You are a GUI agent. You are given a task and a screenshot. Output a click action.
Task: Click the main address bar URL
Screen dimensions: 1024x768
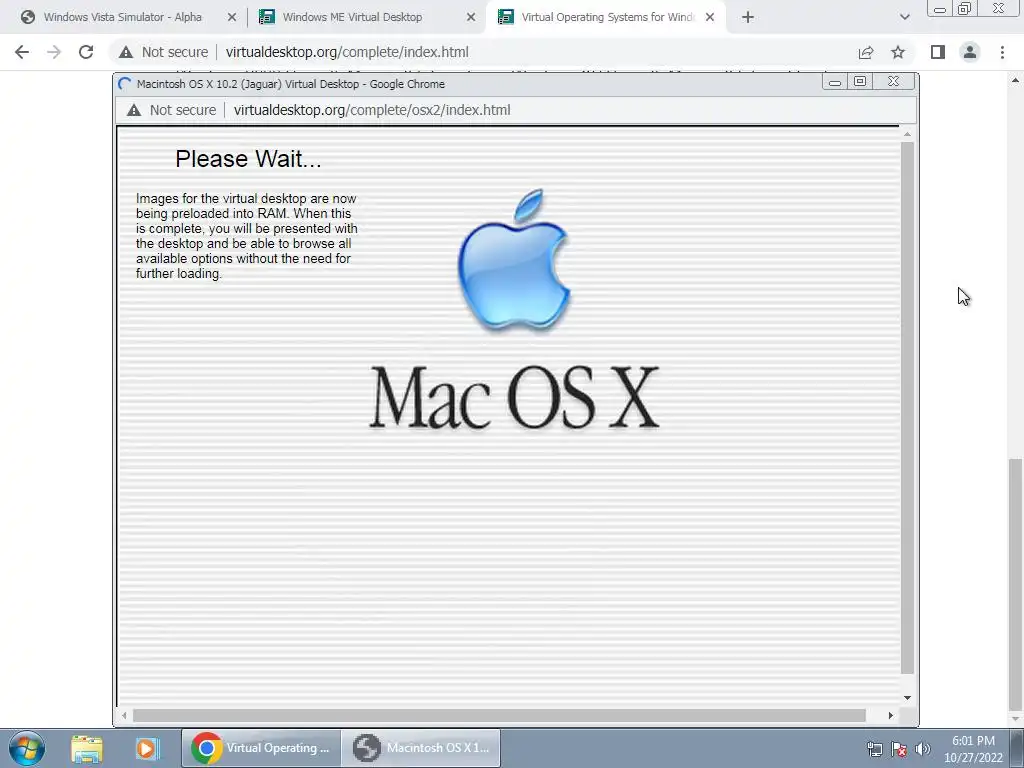(347, 52)
